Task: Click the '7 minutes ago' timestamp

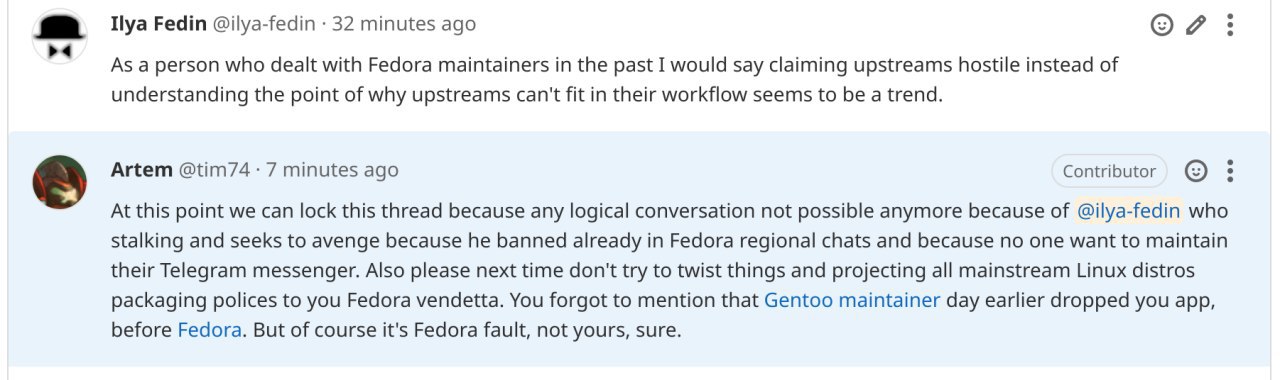Action: coord(332,170)
